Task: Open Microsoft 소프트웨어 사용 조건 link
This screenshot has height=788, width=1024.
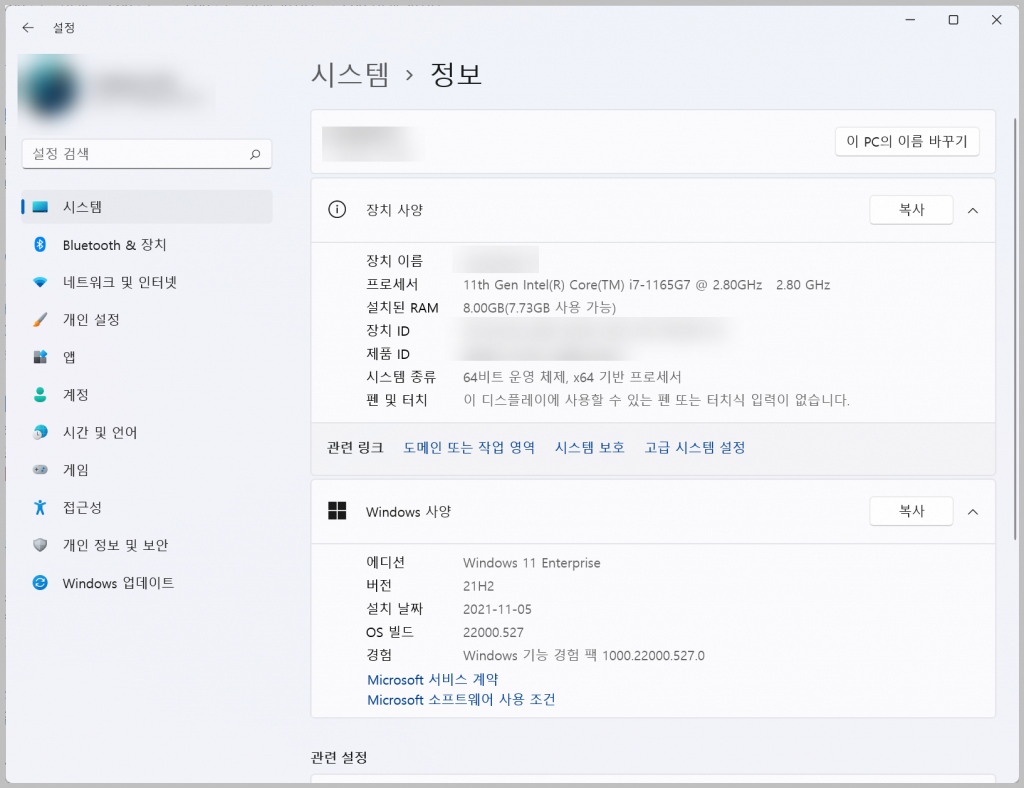Action: click(461, 700)
